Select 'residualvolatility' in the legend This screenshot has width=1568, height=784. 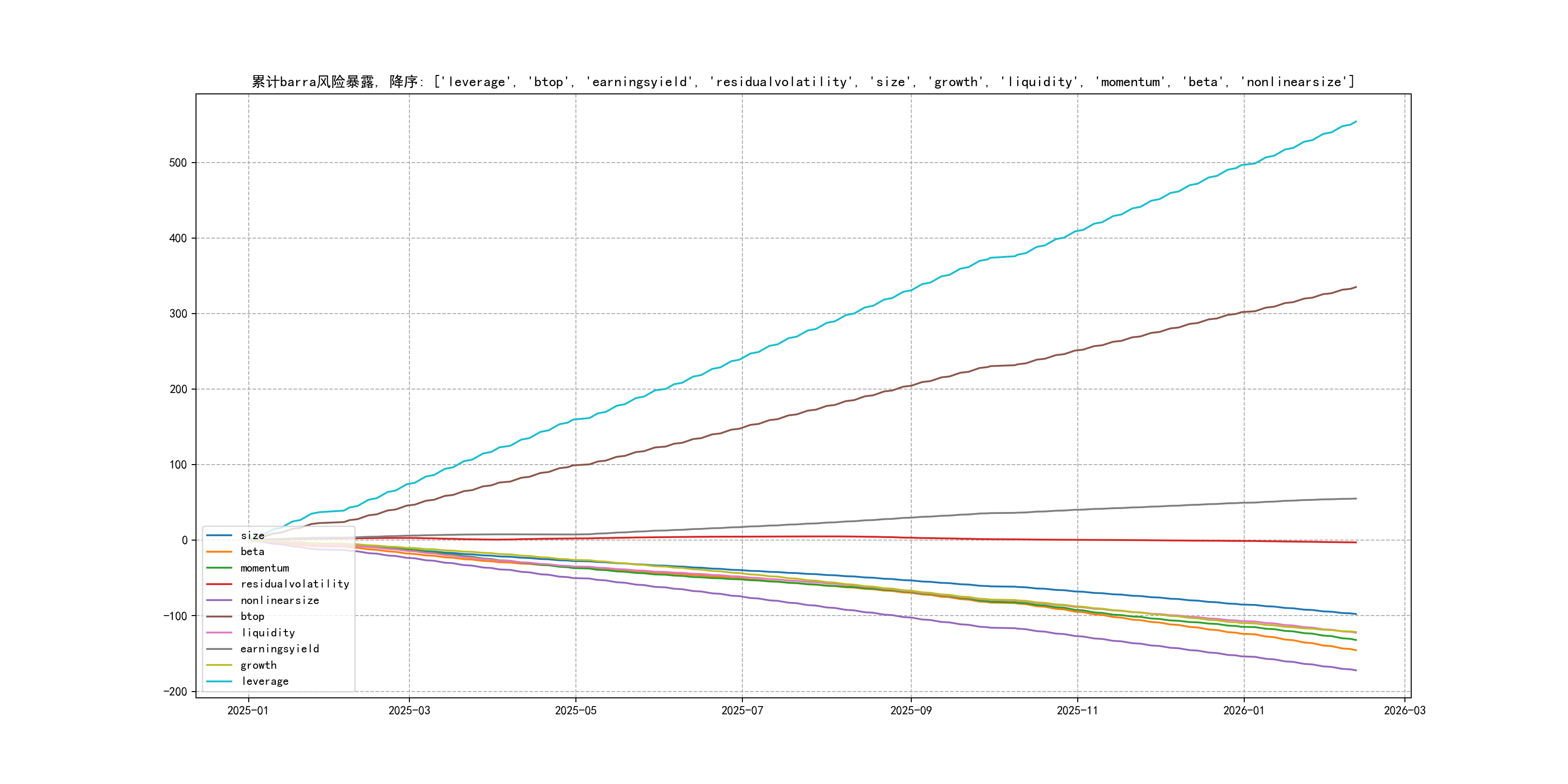click(295, 584)
